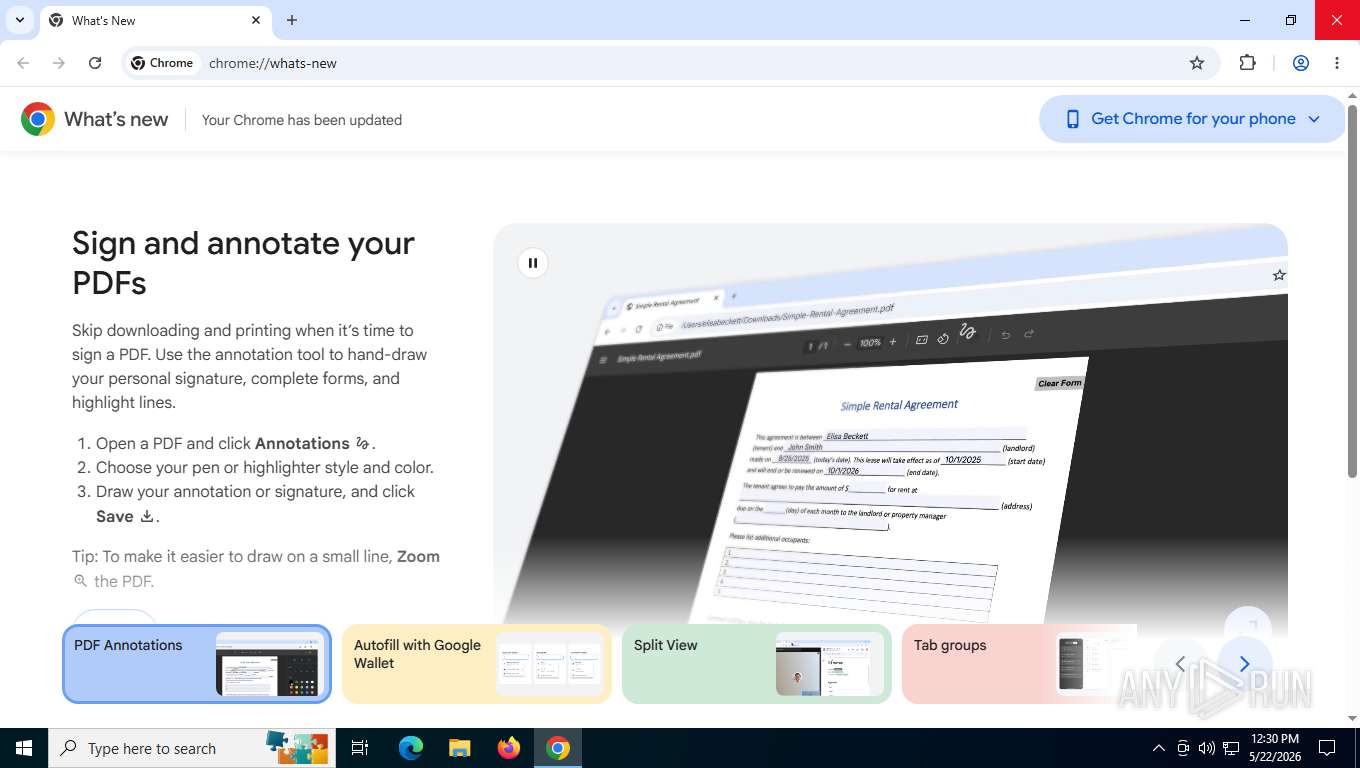The image size is (1360, 768).
Task: Open Task View on taskbar
Action: (x=360, y=748)
